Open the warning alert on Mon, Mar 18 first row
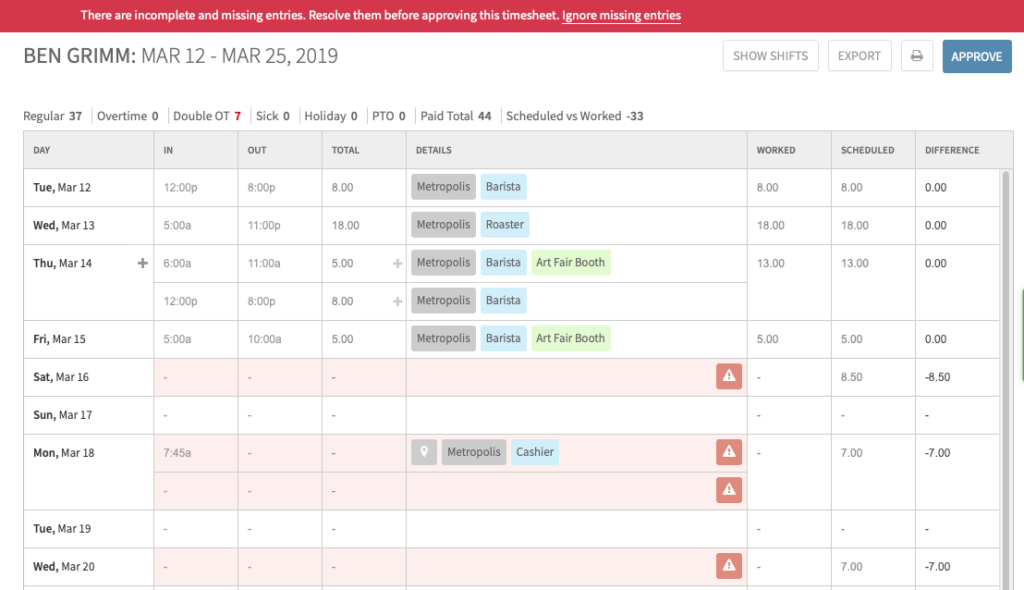 pyautogui.click(x=728, y=452)
